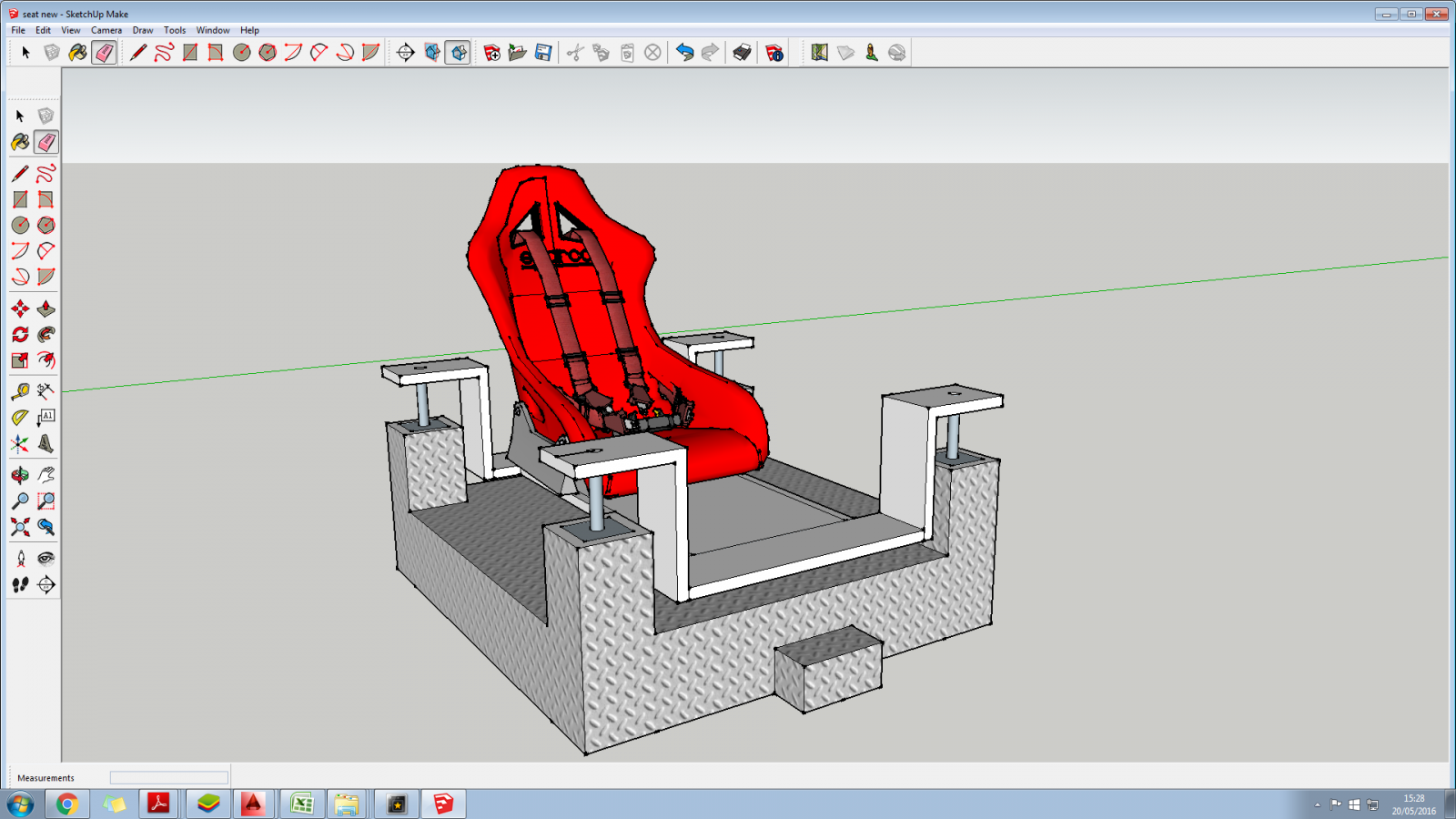
Task: Select the Protractor tool
Action: coord(20,418)
